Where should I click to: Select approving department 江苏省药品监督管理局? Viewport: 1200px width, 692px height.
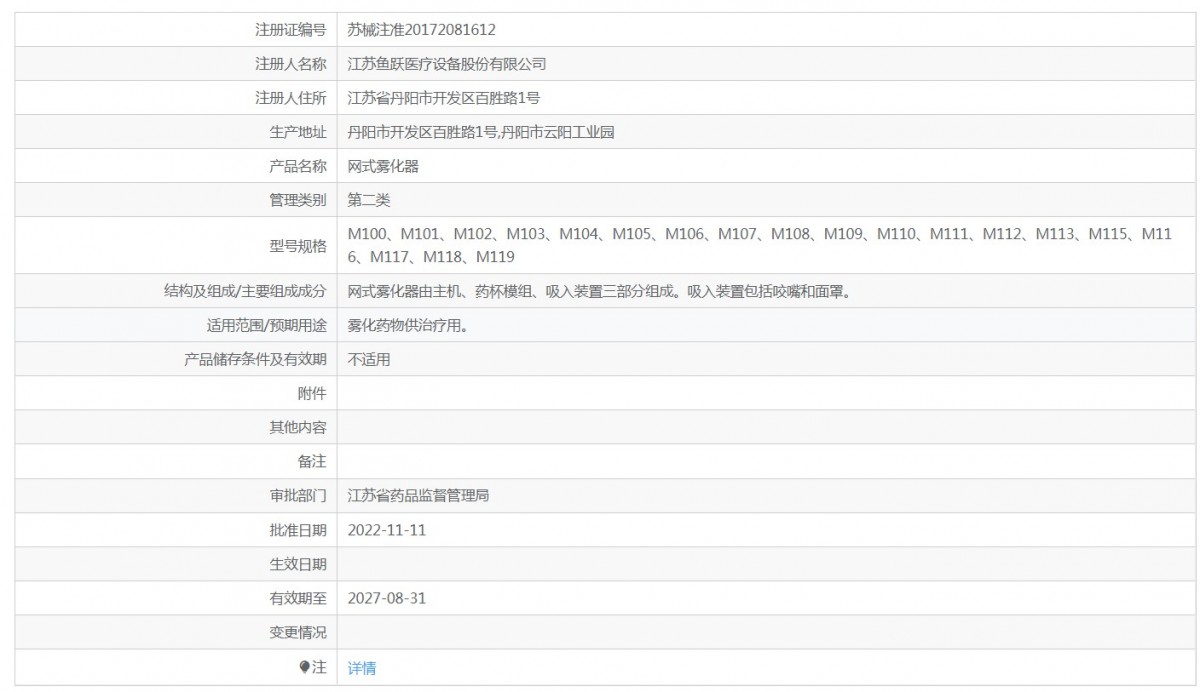coord(418,496)
